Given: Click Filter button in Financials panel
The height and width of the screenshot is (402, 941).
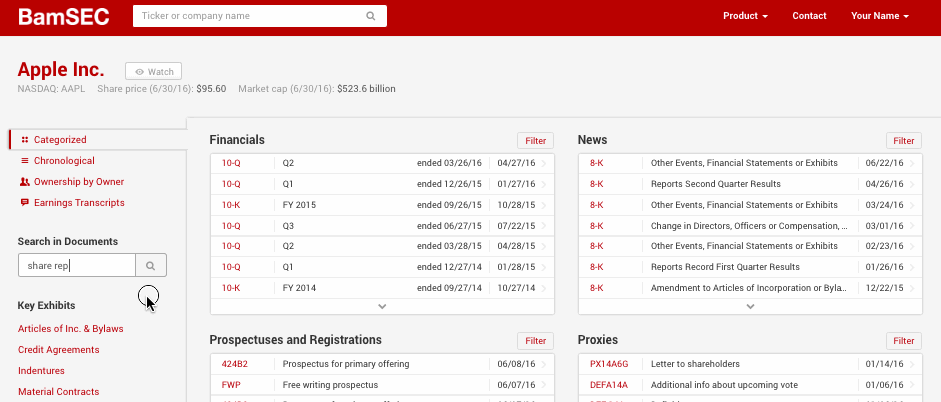Looking at the screenshot, I should (535, 141).
